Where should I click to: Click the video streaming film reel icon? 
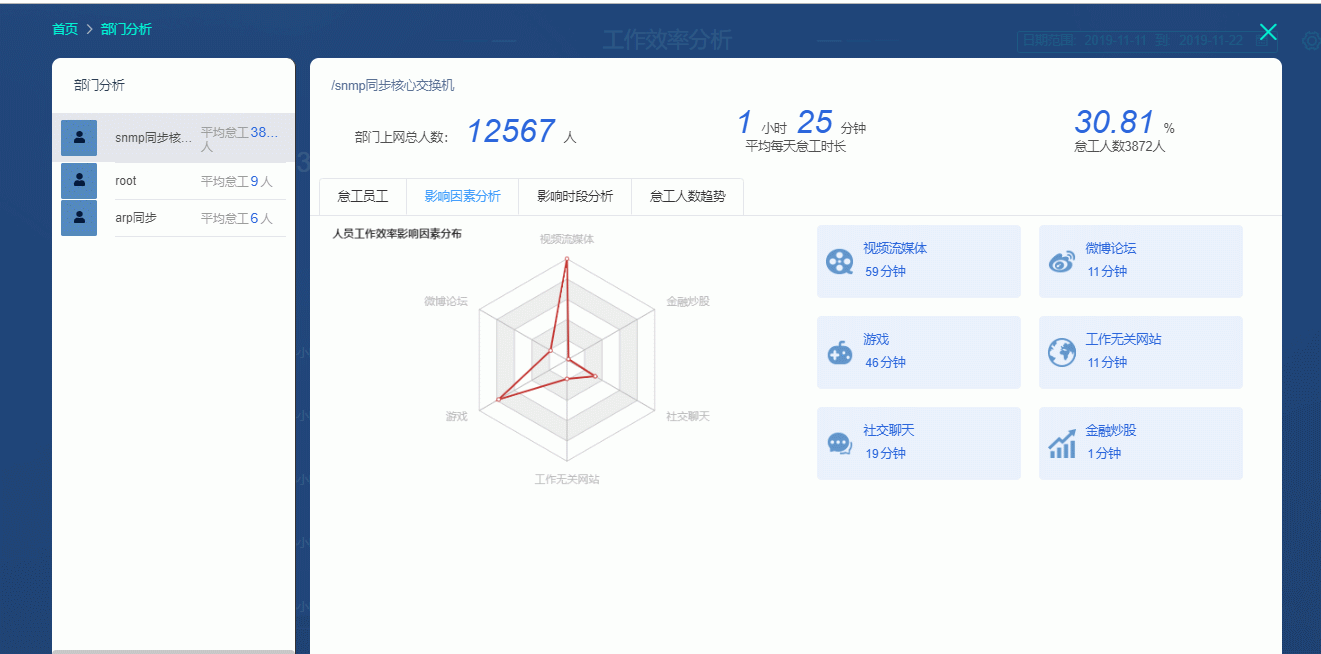[839, 262]
